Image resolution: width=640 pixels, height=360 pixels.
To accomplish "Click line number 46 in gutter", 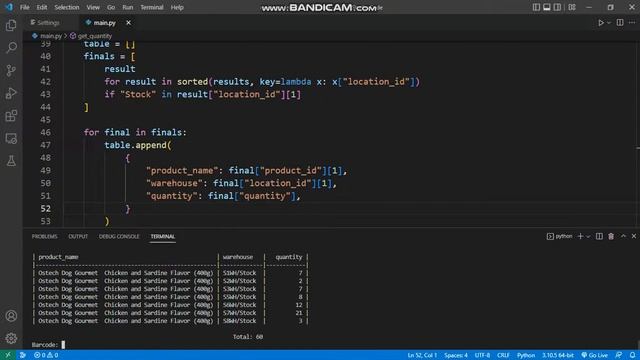I will [46, 132].
